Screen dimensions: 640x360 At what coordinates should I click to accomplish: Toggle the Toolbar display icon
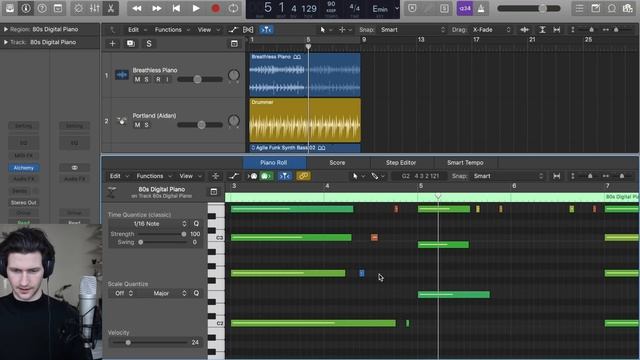[x=58, y=8]
